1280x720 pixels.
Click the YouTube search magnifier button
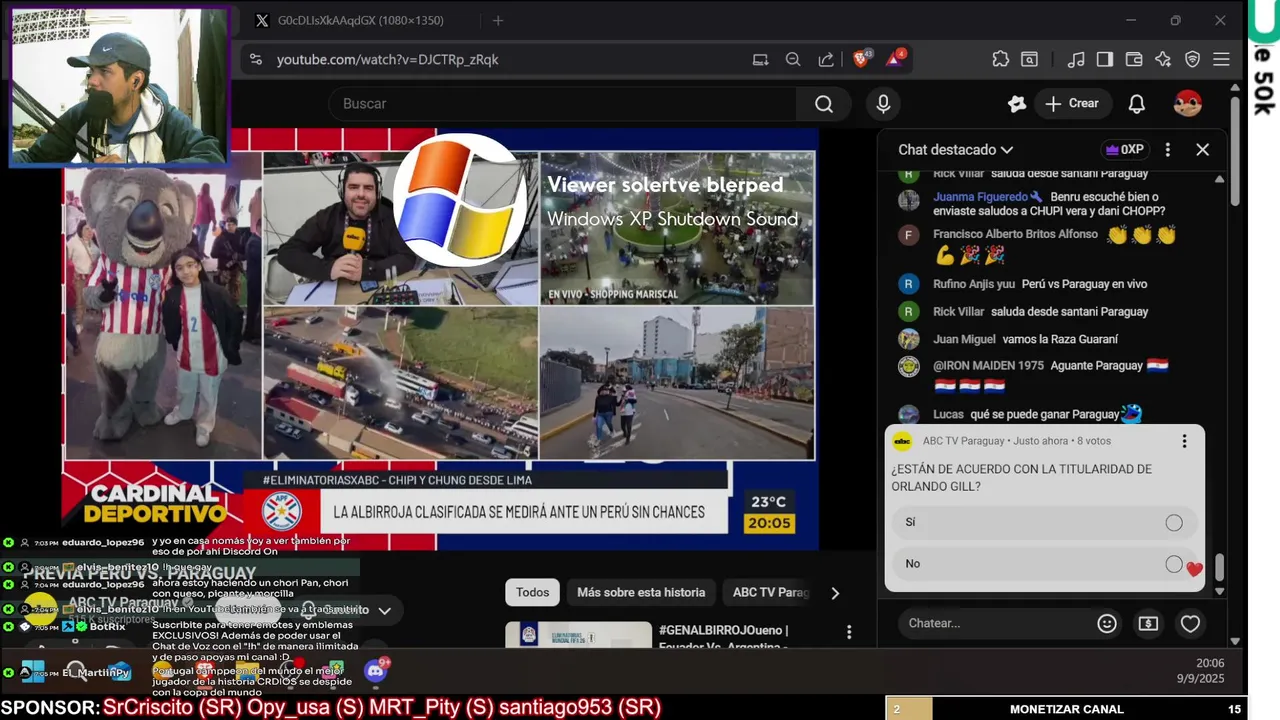[x=824, y=104]
